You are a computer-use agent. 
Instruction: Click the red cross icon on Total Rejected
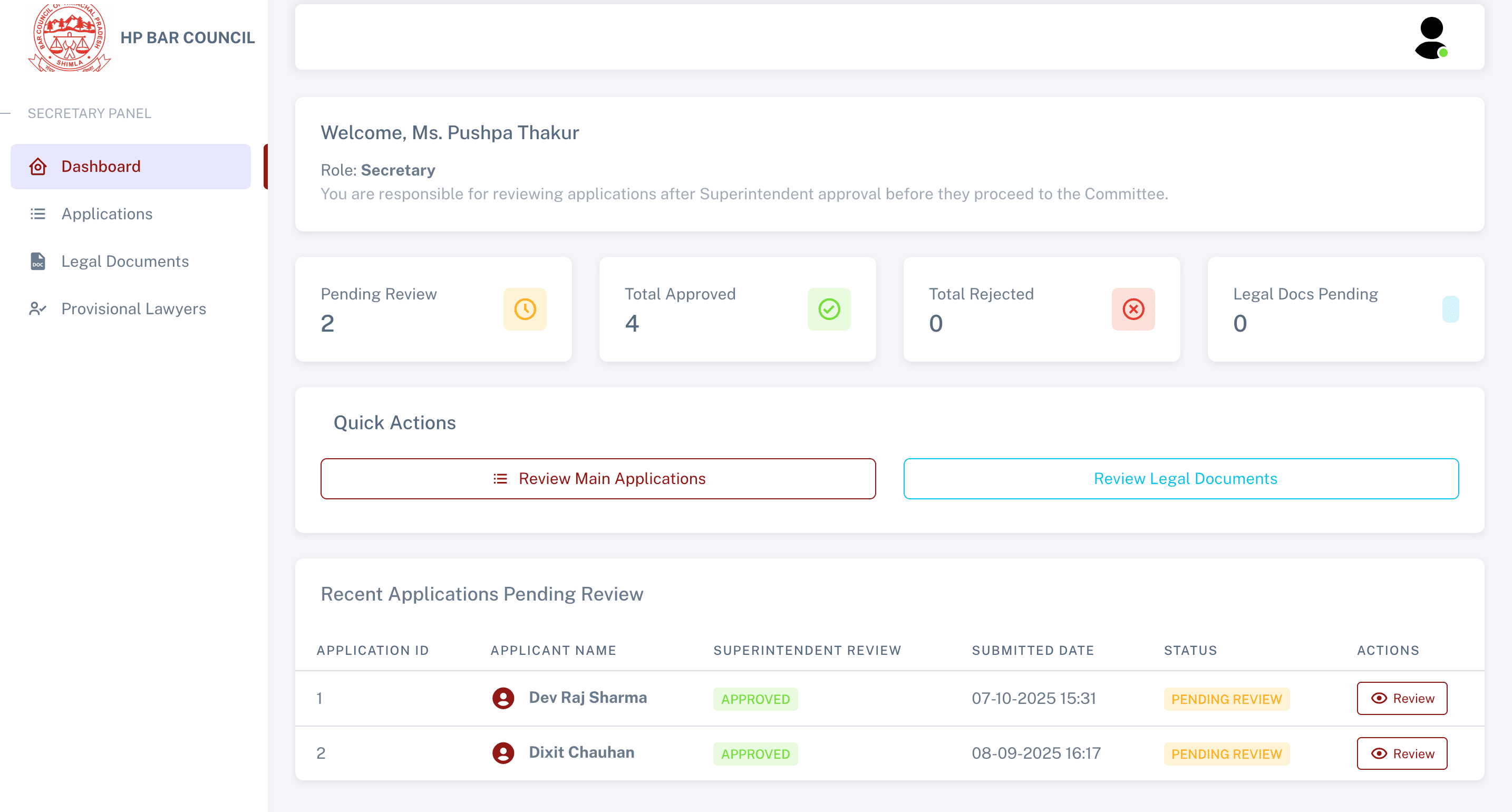[1133, 309]
